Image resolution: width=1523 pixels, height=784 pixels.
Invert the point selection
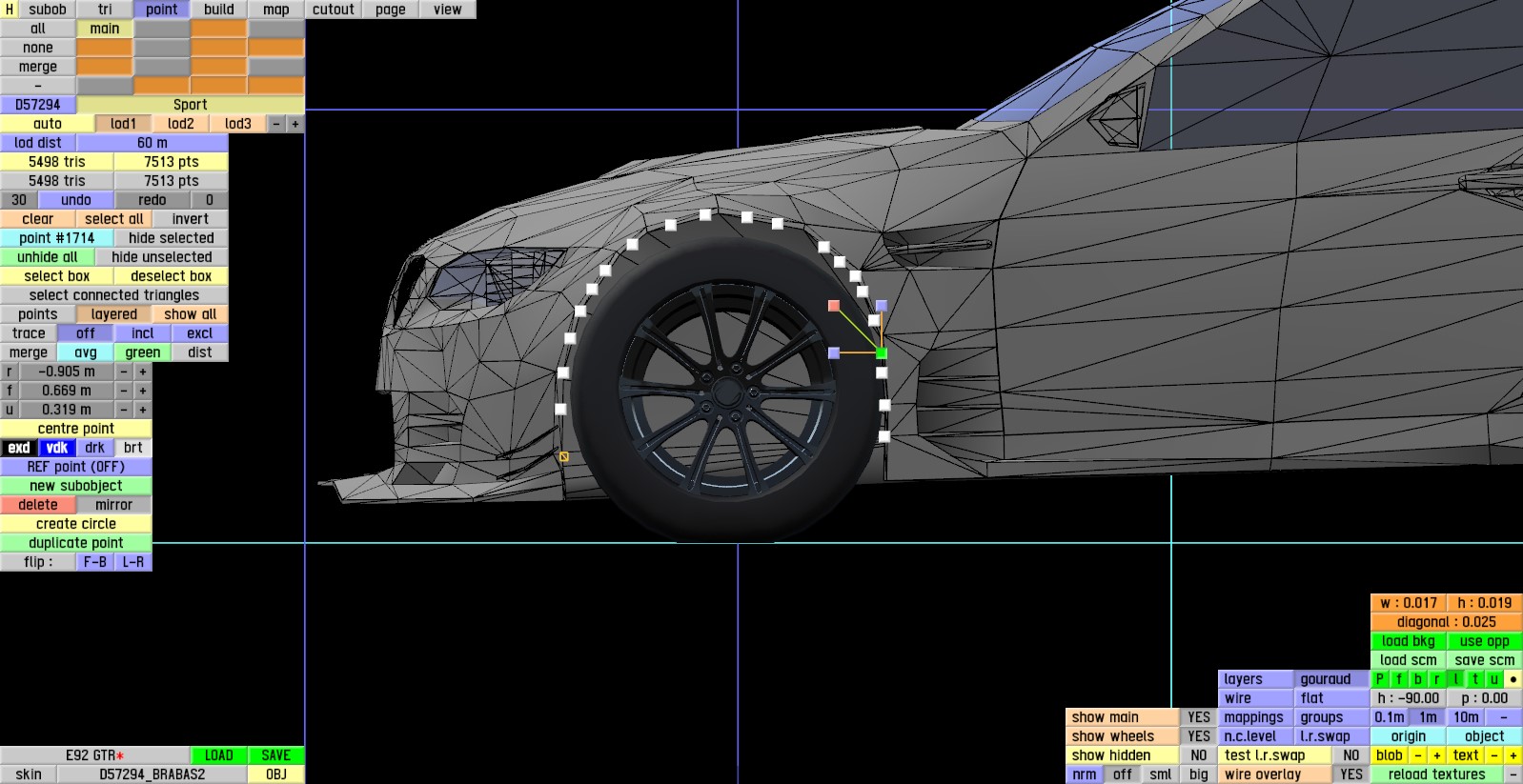(x=191, y=219)
